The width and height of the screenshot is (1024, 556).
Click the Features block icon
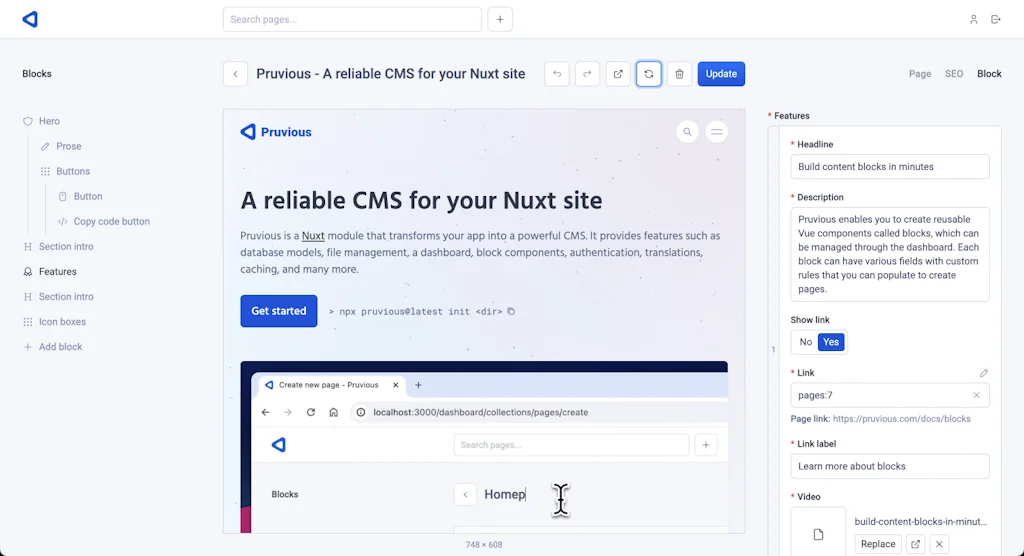click(27, 272)
